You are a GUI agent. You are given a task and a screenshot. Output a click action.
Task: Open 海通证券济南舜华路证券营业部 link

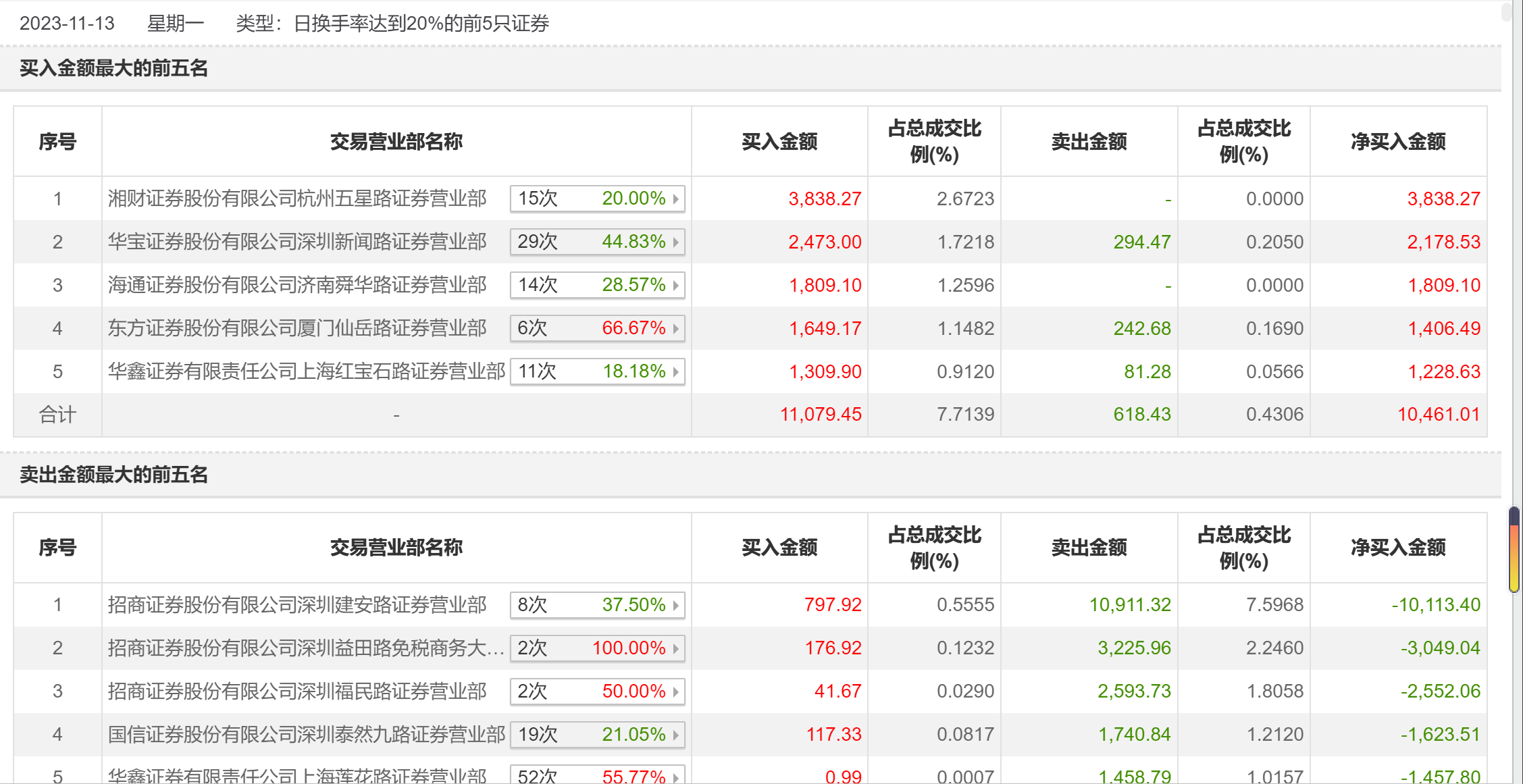pos(297,285)
